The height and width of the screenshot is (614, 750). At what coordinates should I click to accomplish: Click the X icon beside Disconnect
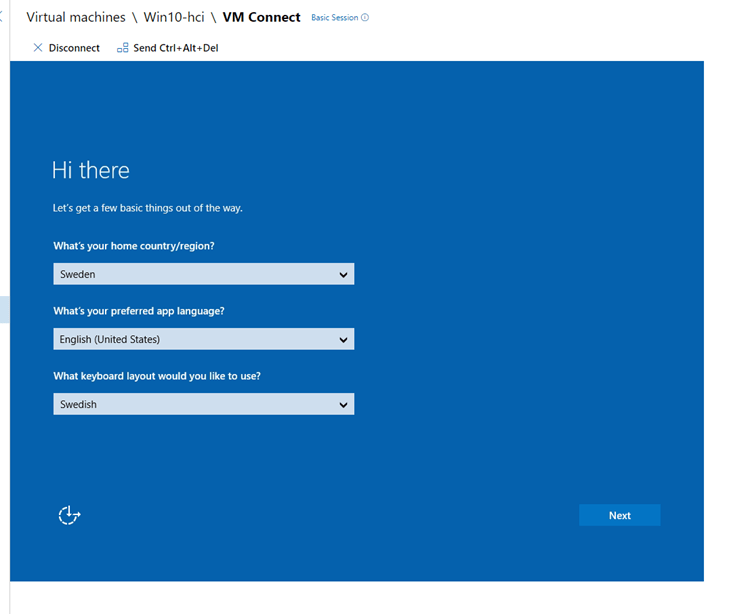(38, 47)
